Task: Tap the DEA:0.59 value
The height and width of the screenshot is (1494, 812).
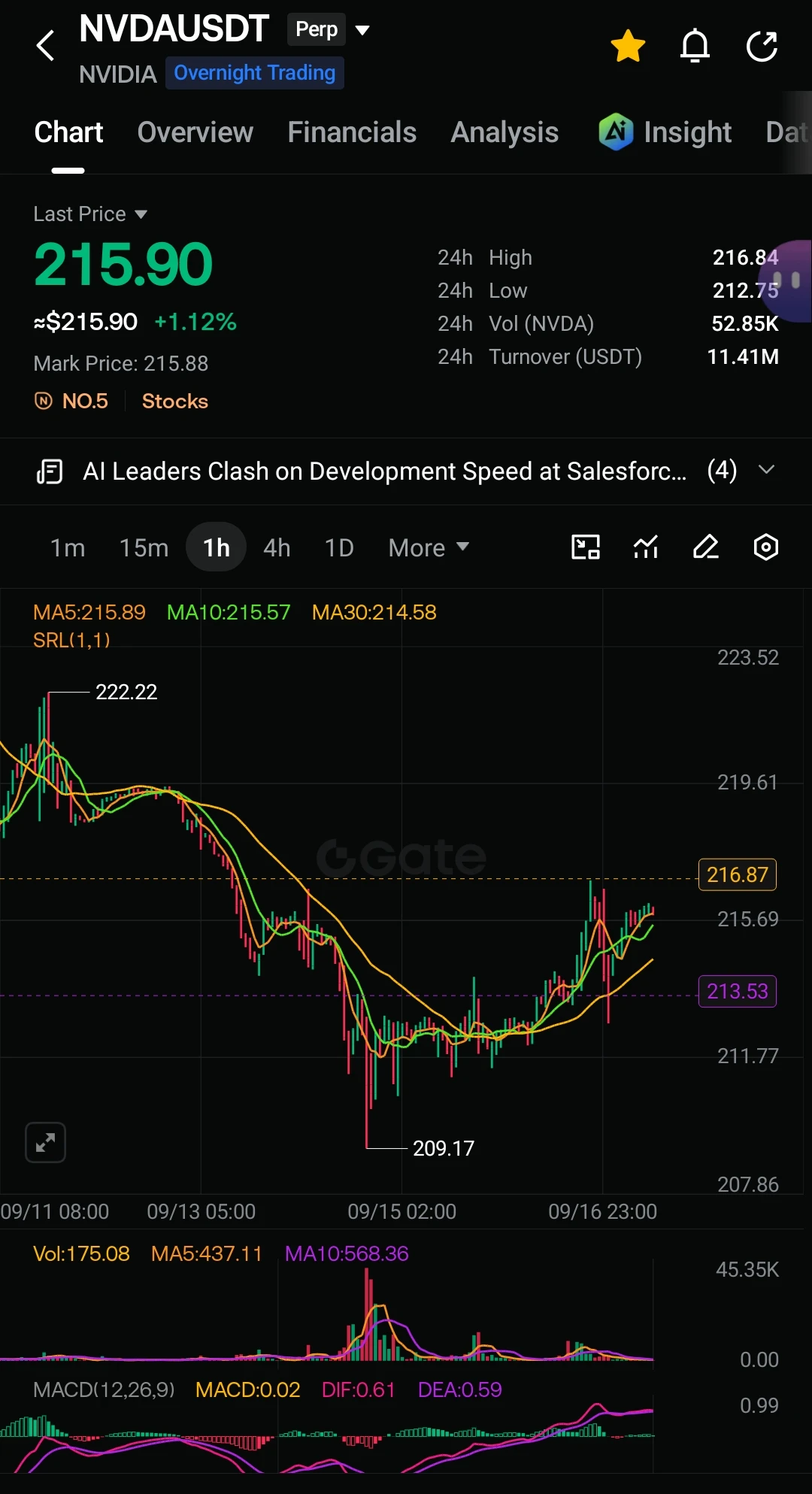Action: coord(459,1389)
